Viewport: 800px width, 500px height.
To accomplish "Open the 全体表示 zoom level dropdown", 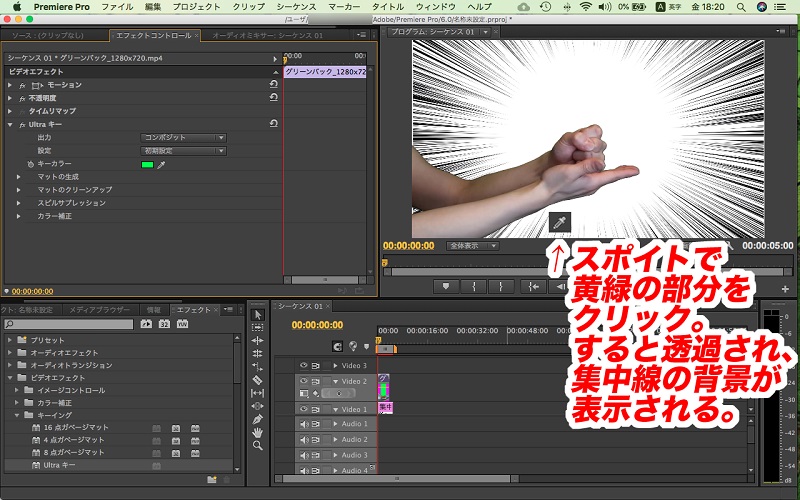I will click(472, 246).
